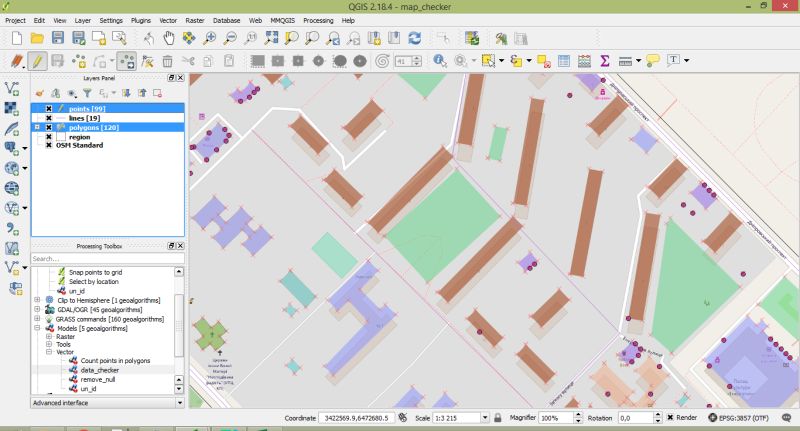Click the Processing Toolbox Search field

click(107, 259)
